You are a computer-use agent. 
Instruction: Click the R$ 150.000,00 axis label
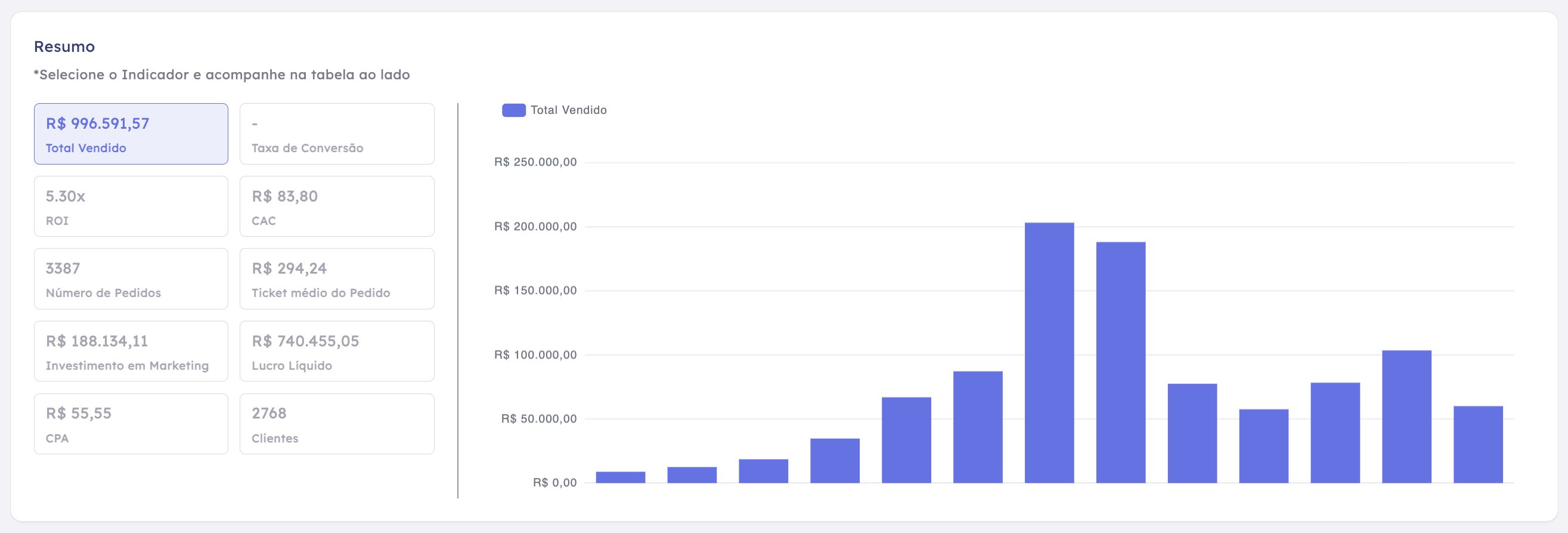point(535,290)
